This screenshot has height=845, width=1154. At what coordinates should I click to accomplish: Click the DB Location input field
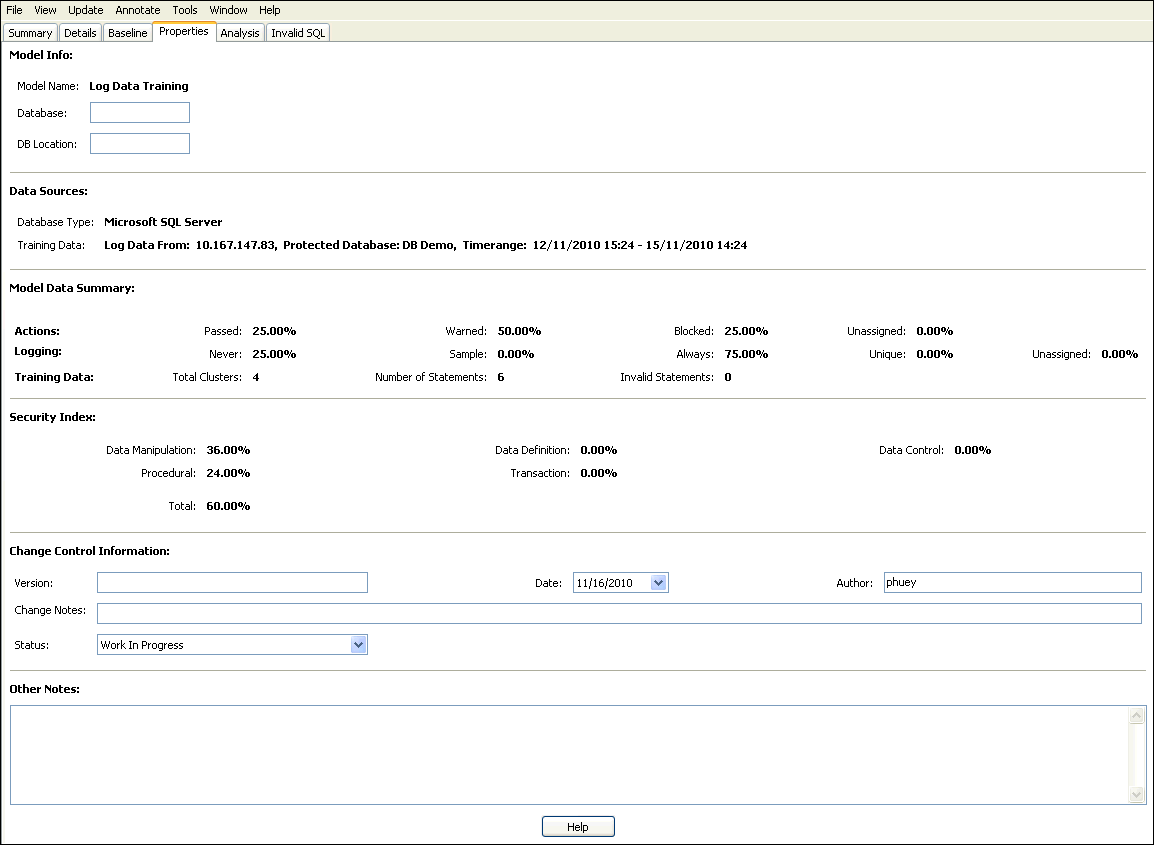pos(140,144)
